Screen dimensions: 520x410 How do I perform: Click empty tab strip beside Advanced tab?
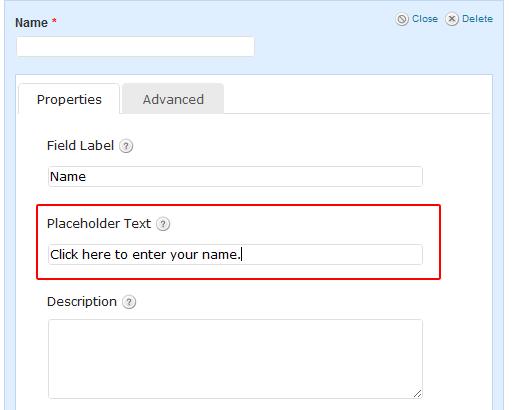coord(357,99)
